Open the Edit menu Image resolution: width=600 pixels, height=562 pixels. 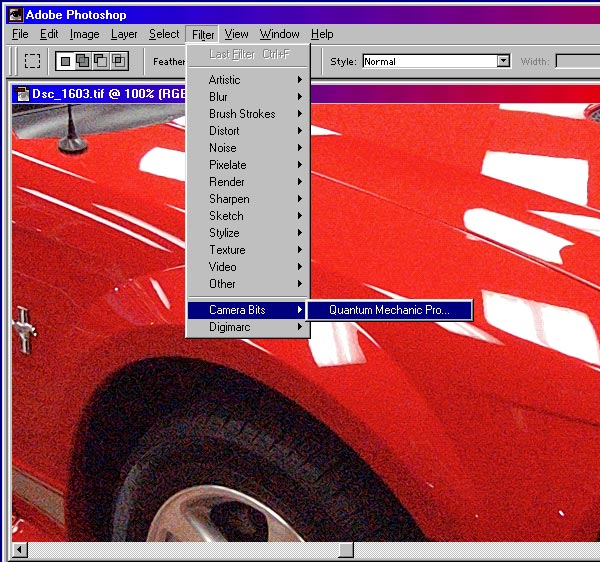point(49,34)
